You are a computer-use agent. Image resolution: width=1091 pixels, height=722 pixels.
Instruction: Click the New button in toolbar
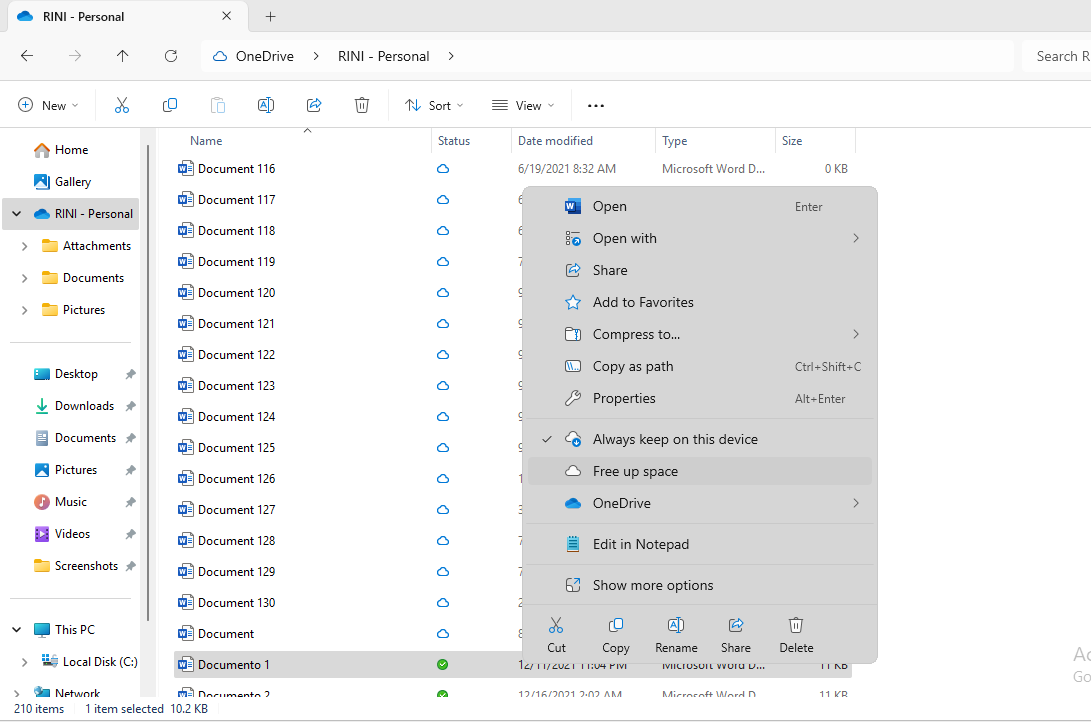point(48,105)
